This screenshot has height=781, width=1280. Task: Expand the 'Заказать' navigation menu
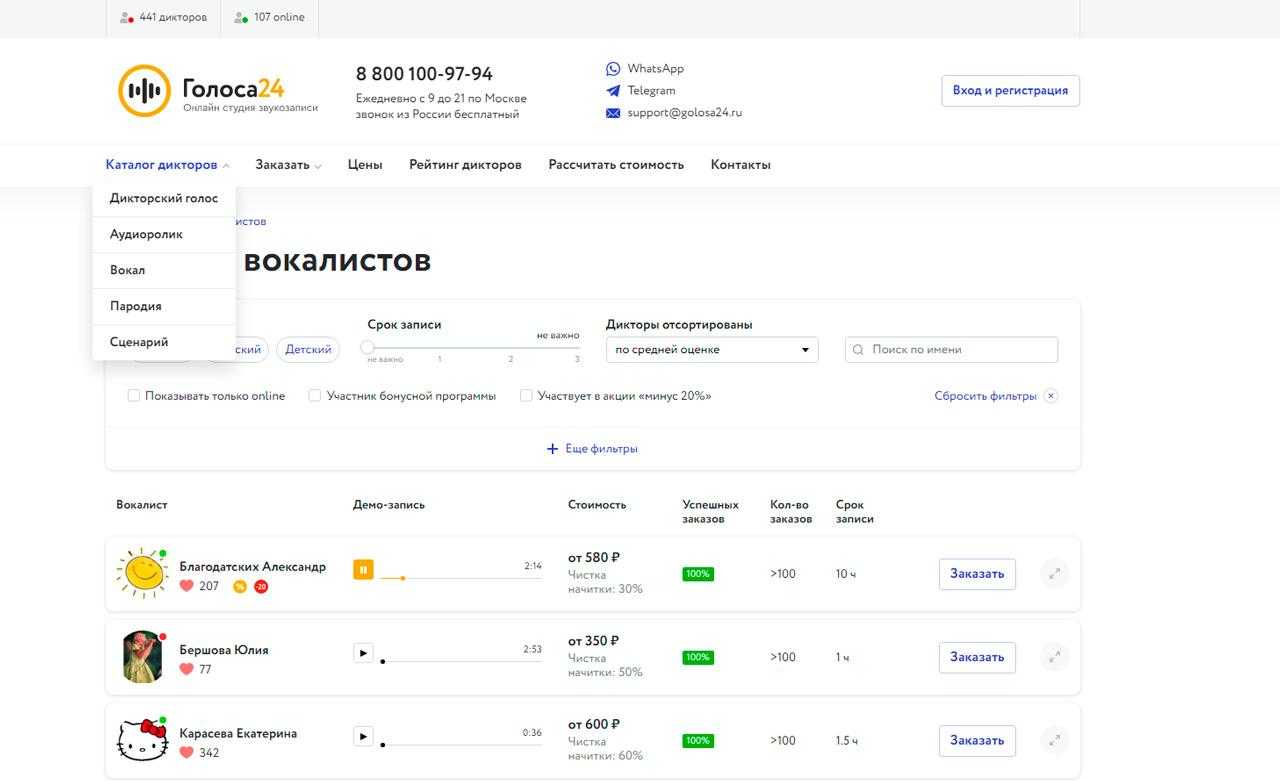click(288, 165)
